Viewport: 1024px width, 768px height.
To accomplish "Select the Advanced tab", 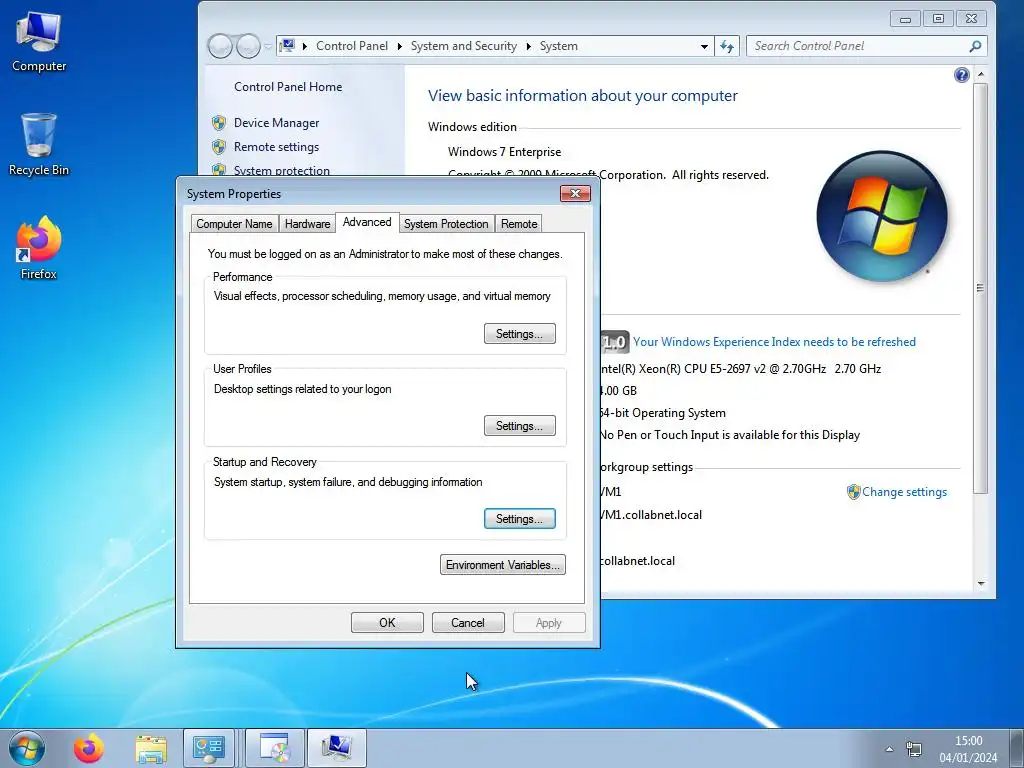I will (x=367, y=222).
